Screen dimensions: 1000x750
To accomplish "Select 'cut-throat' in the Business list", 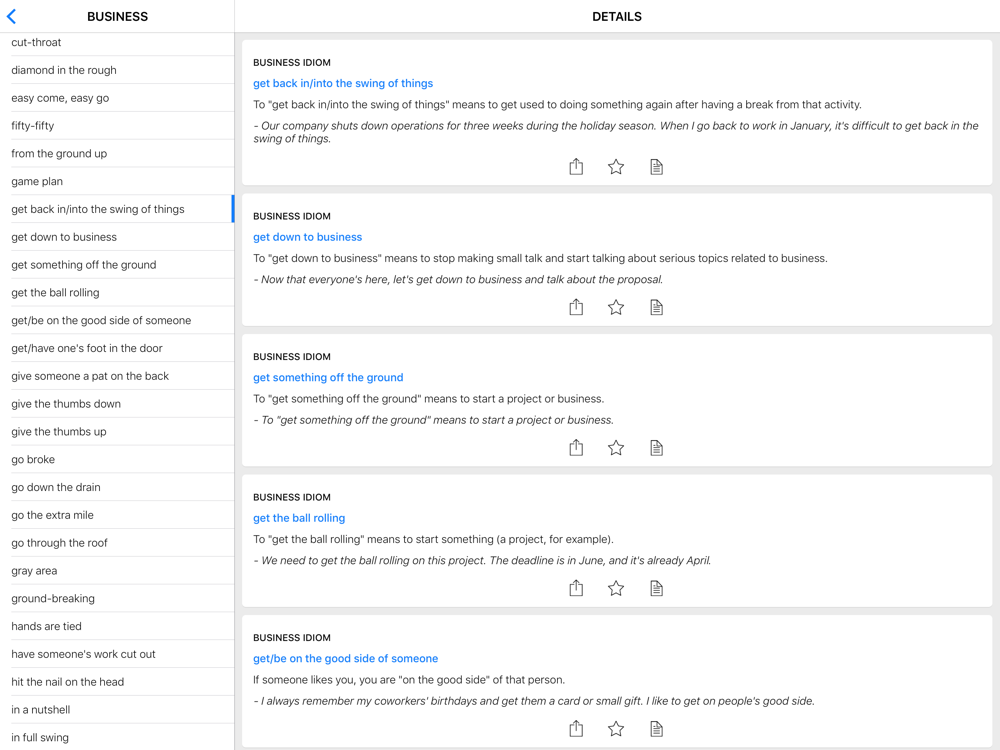I will [x=36, y=42].
